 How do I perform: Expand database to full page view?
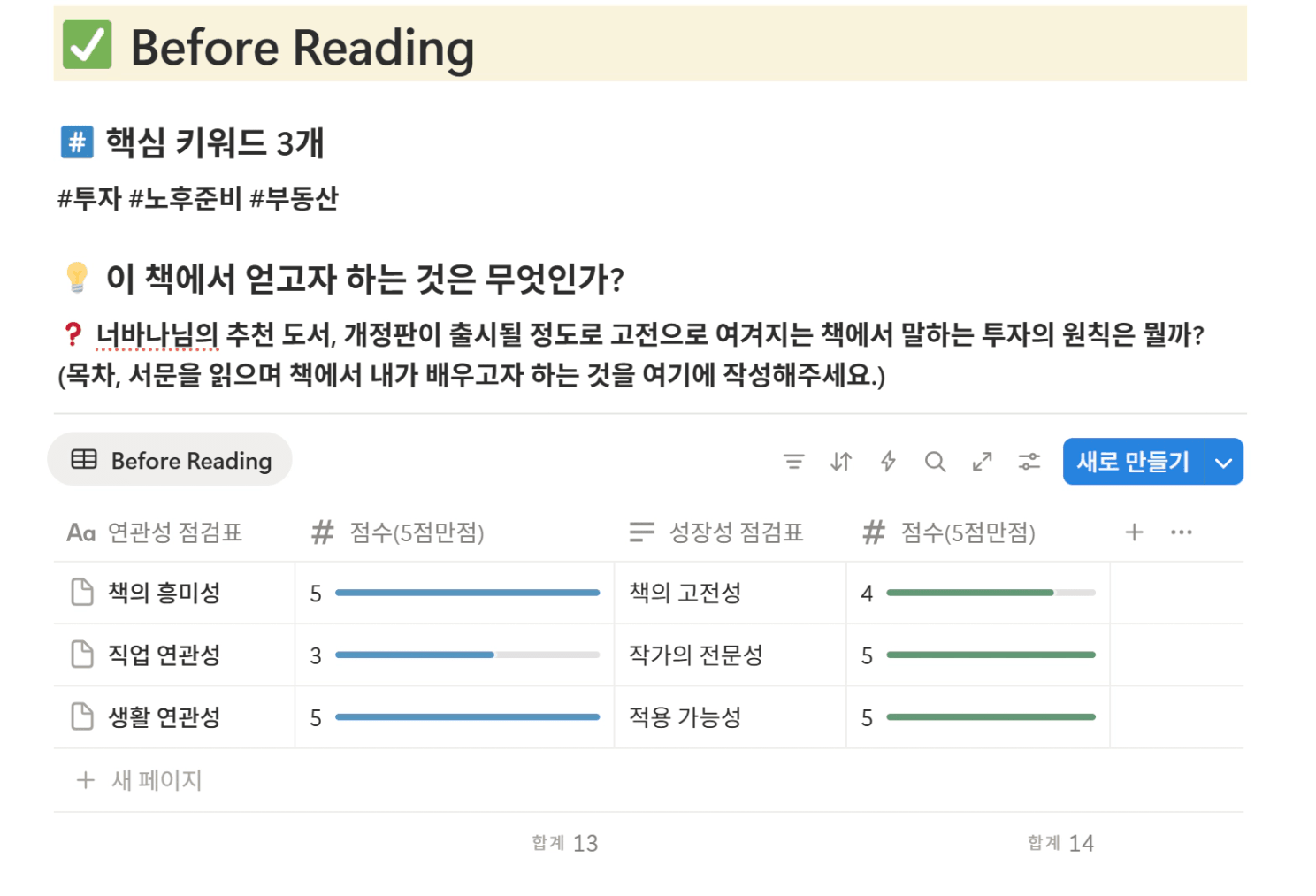(982, 462)
